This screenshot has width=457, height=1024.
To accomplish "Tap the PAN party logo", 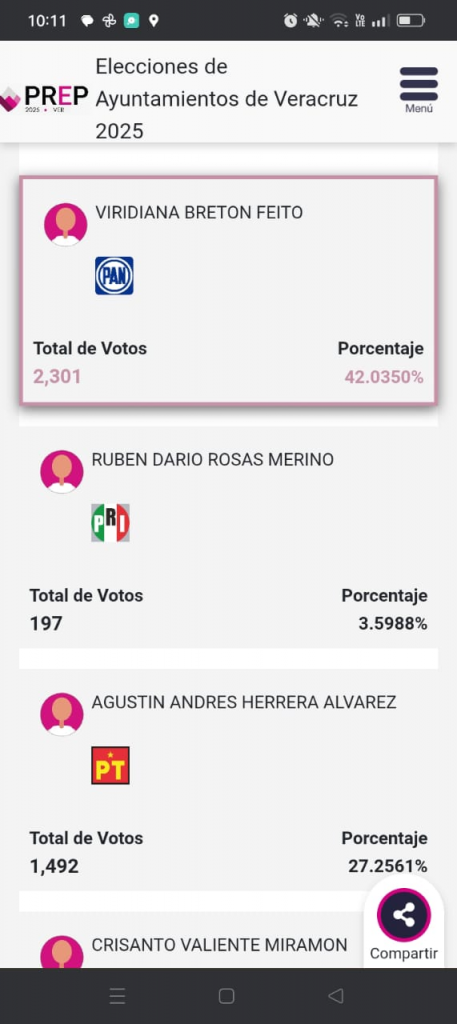I will 114,276.
